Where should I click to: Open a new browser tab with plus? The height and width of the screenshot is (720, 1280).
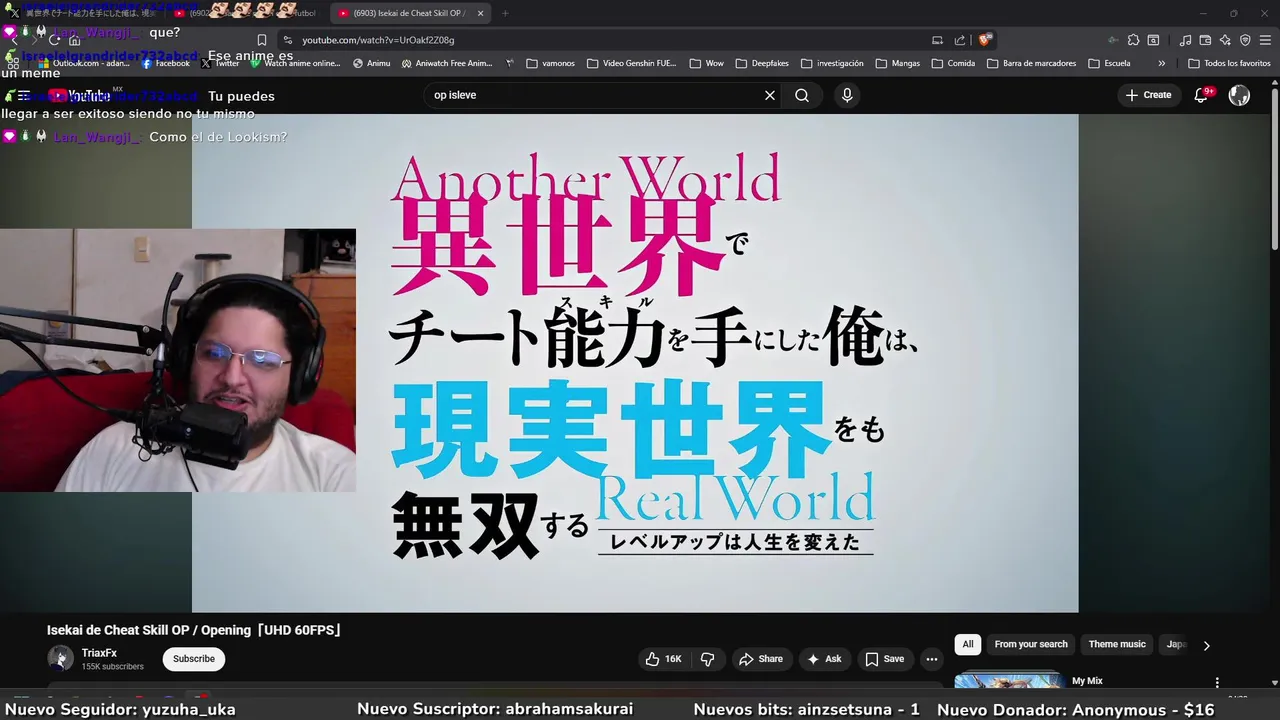505,13
